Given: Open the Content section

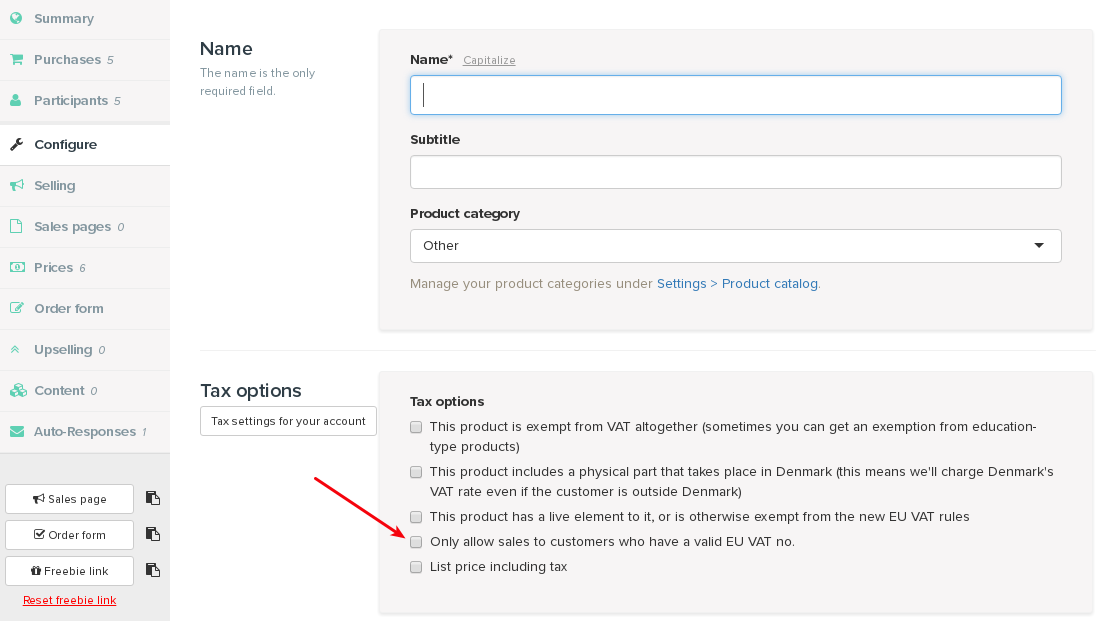Looking at the screenshot, I should tap(85, 391).
